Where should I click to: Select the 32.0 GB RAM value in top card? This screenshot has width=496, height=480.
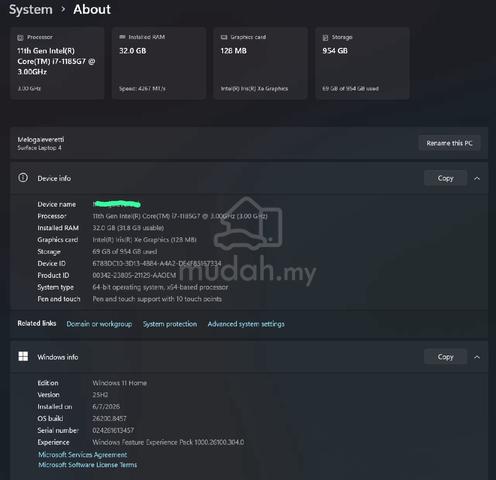(x=133, y=51)
